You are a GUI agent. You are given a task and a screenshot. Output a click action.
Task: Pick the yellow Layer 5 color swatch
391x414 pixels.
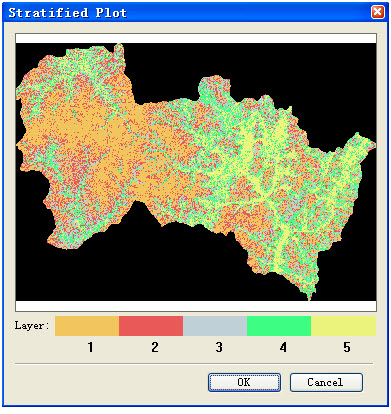tap(343, 326)
